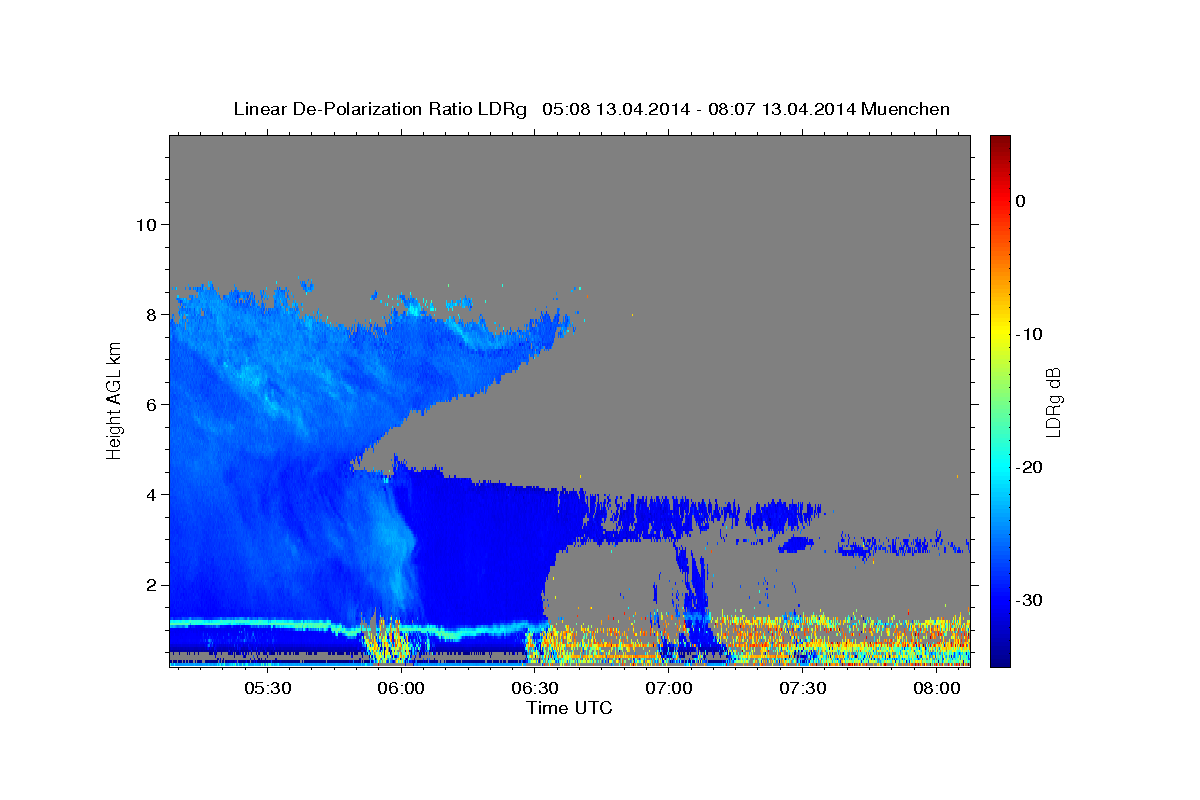
Task: Click the 07:30 time tick label
Action: [x=802, y=689]
